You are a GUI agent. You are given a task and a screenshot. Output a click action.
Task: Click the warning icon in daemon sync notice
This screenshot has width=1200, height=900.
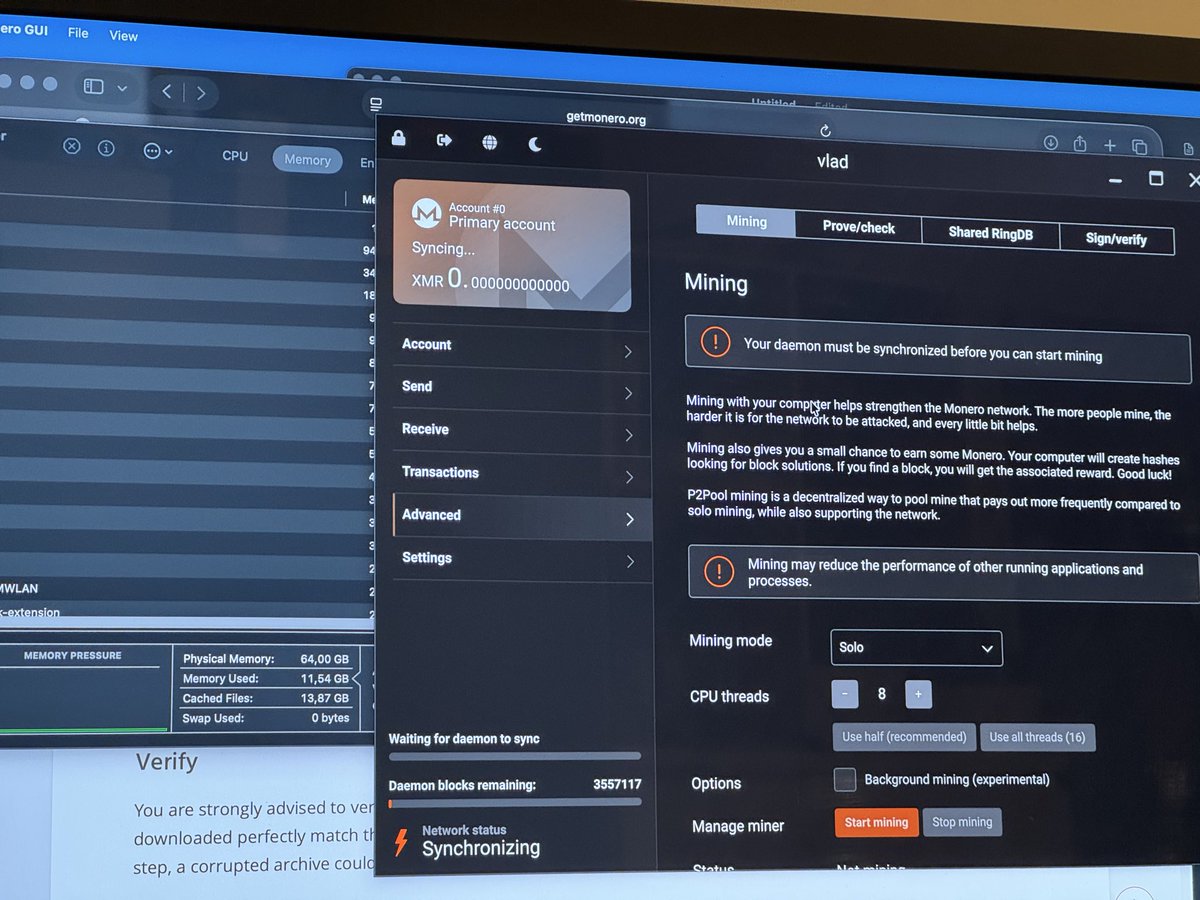(715, 341)
